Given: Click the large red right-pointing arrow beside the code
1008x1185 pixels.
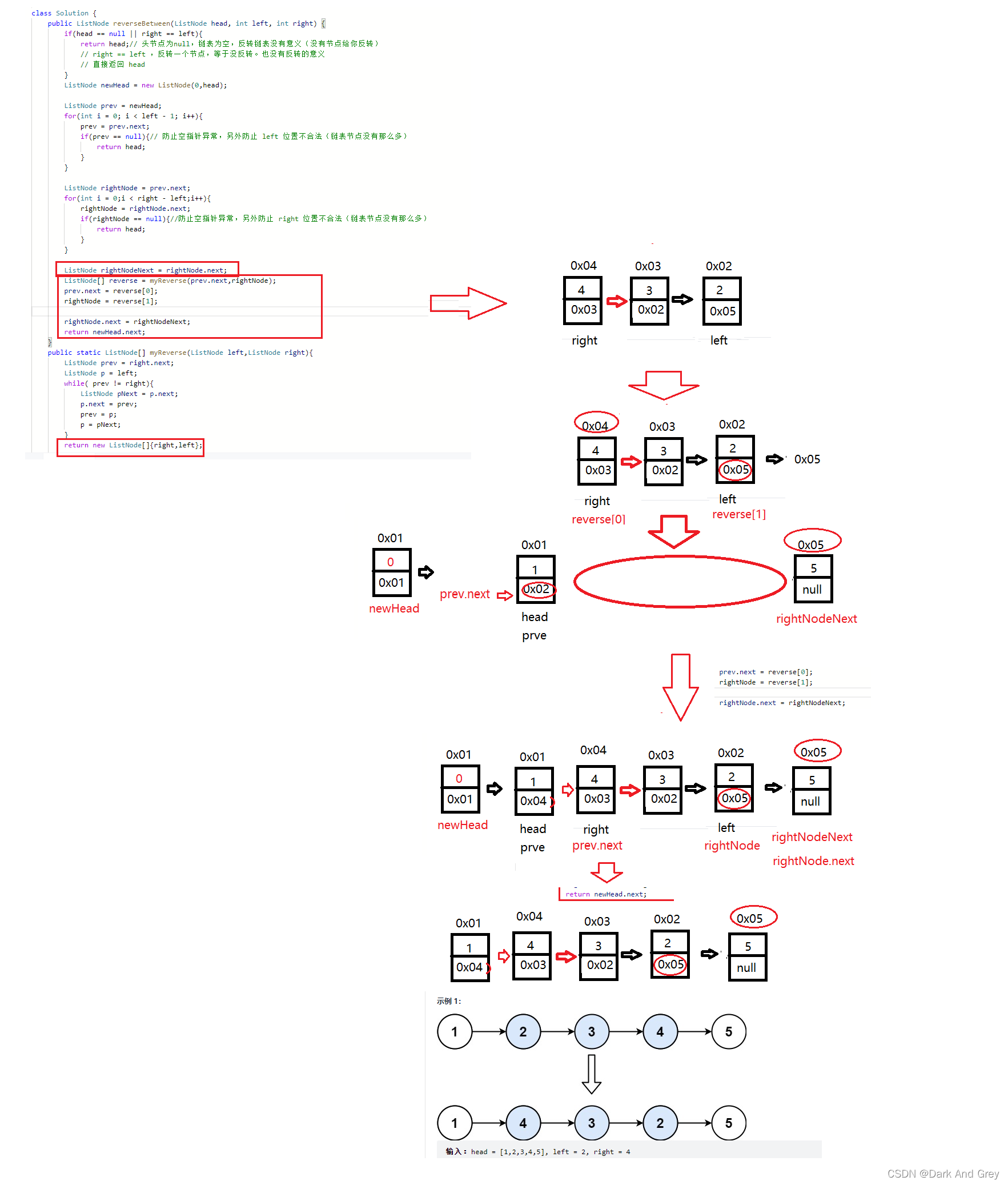Looking at the screenshot, I should pos(467,303).
